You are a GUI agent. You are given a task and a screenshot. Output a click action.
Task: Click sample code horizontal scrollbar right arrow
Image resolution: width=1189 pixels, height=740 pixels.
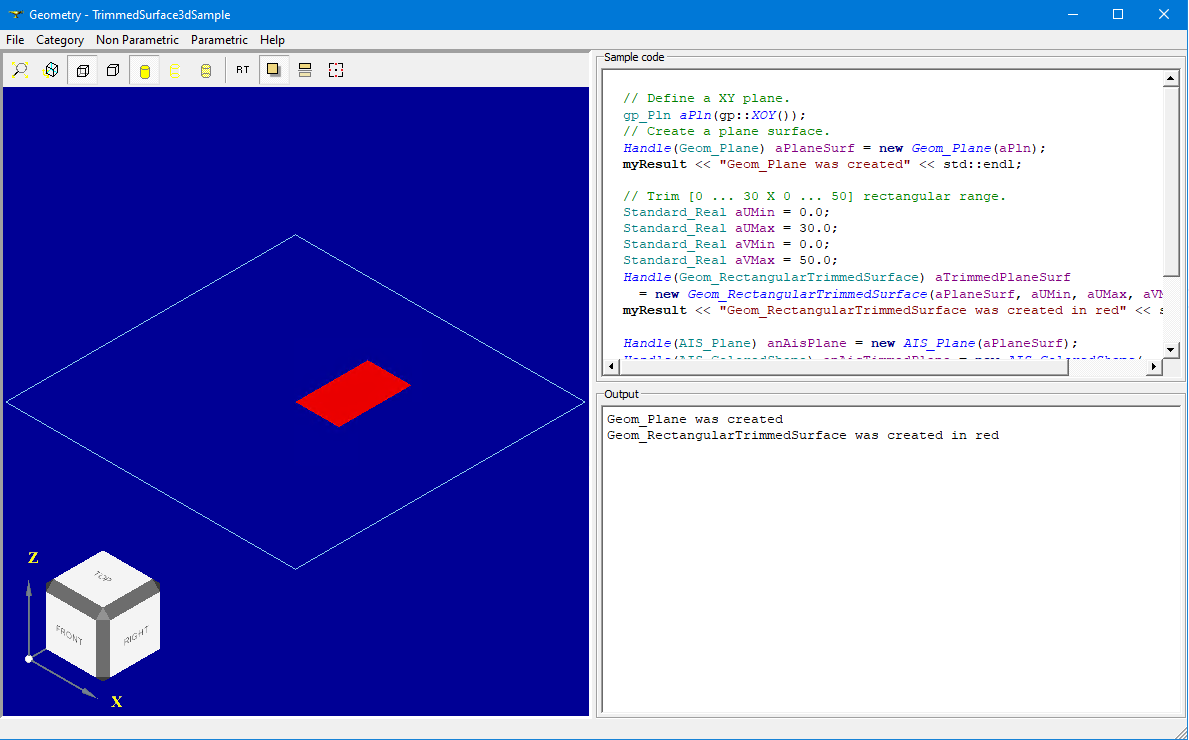(1153, 367)
